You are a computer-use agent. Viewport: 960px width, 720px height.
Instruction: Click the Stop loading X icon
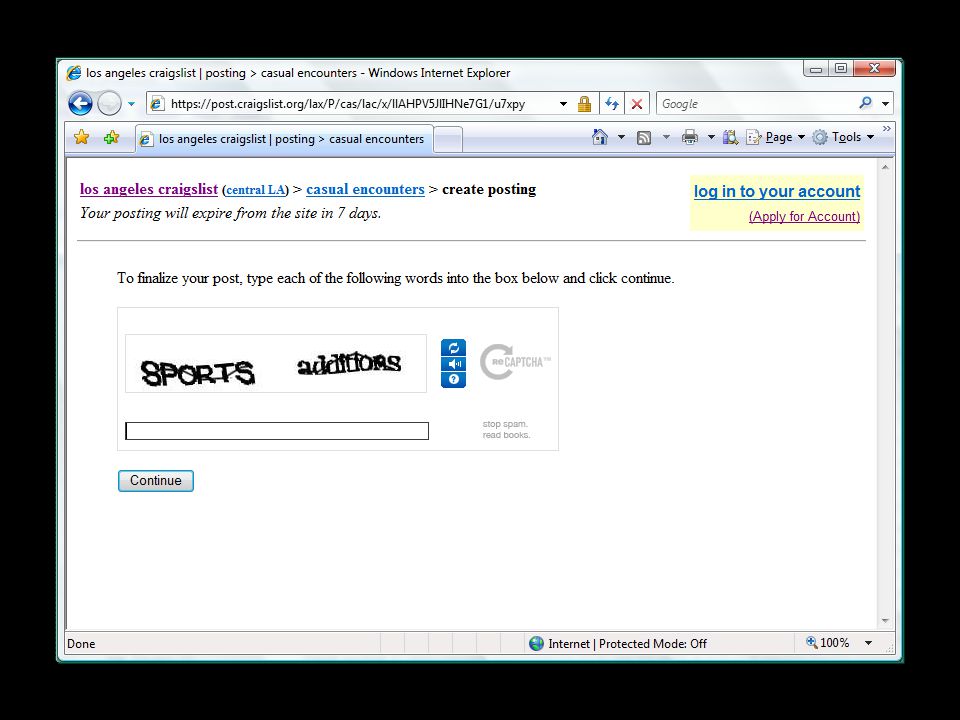click(637, 104)
